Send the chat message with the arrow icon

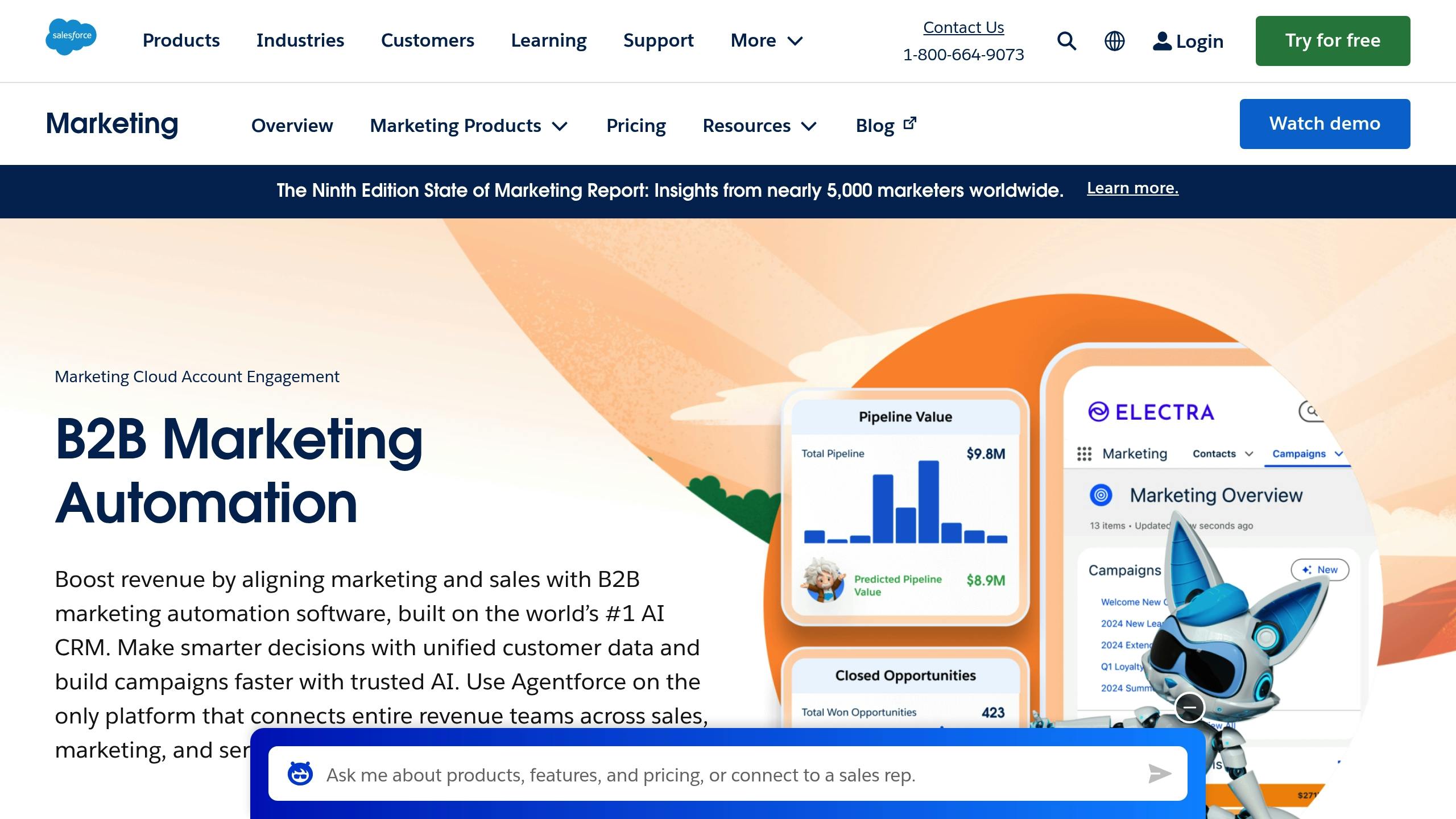(1159, 774)
